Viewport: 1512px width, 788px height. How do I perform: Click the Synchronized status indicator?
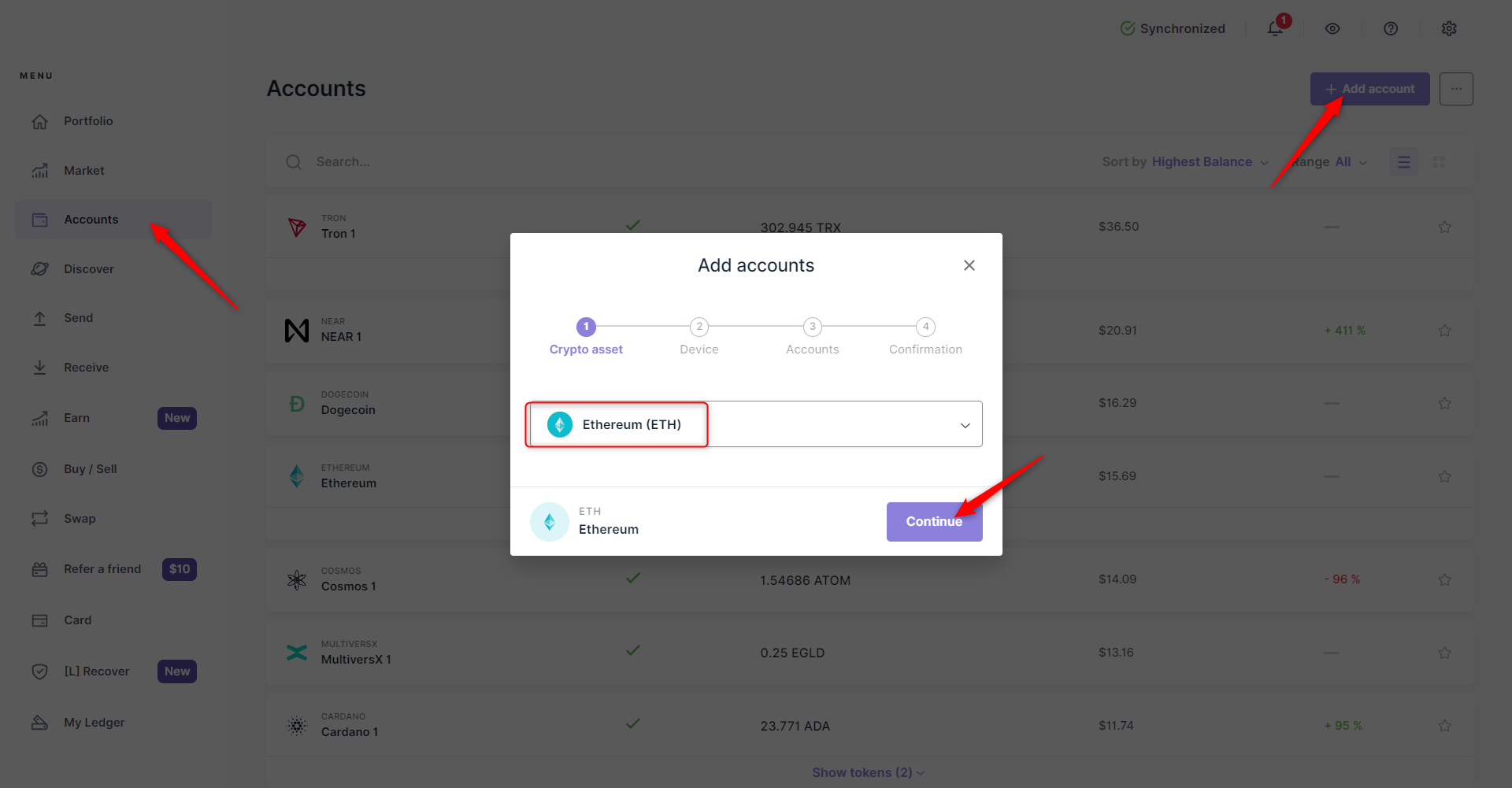(1173, 29)
